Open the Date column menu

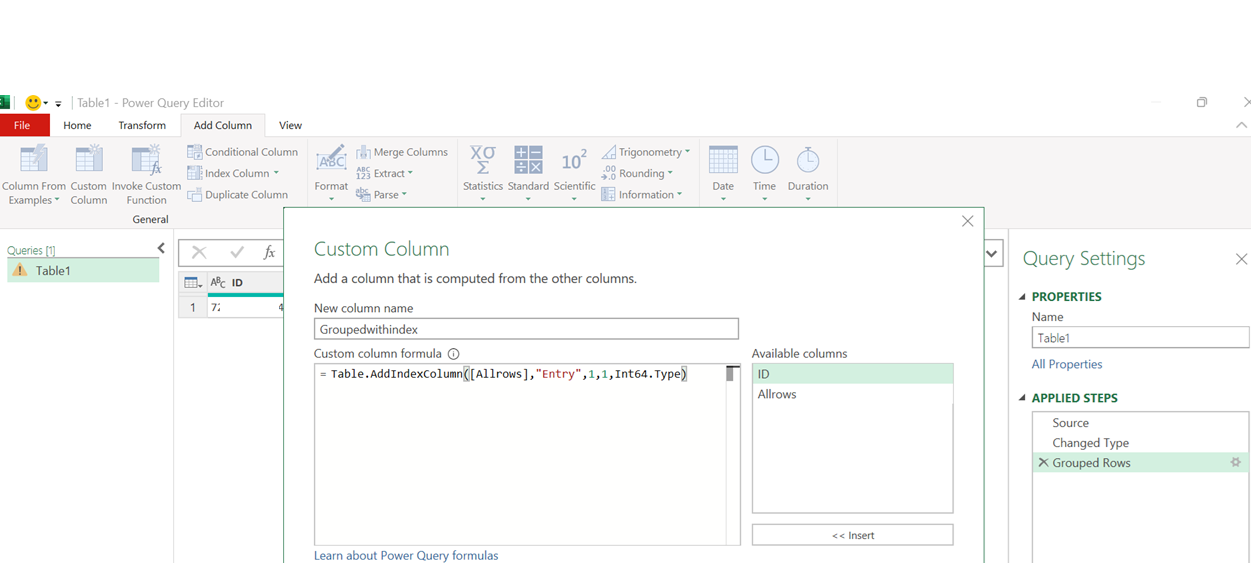[x=723, y=174]
